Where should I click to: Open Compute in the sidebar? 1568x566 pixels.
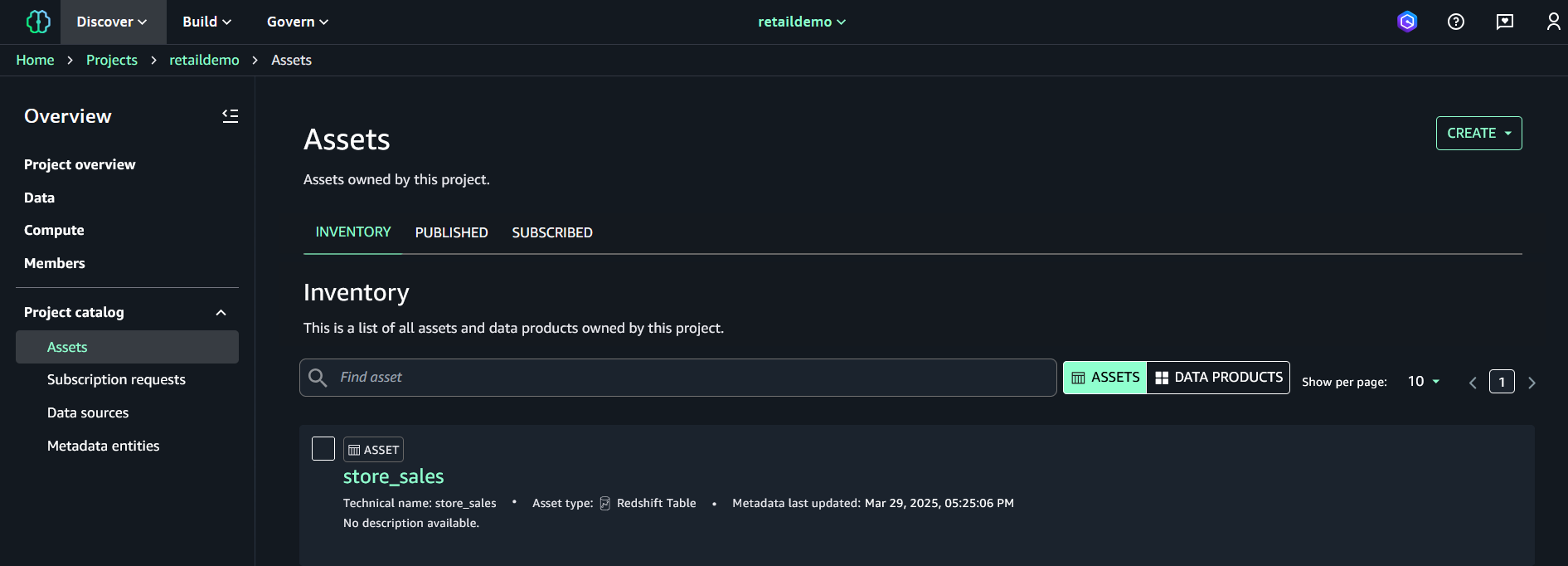point(54,230)
